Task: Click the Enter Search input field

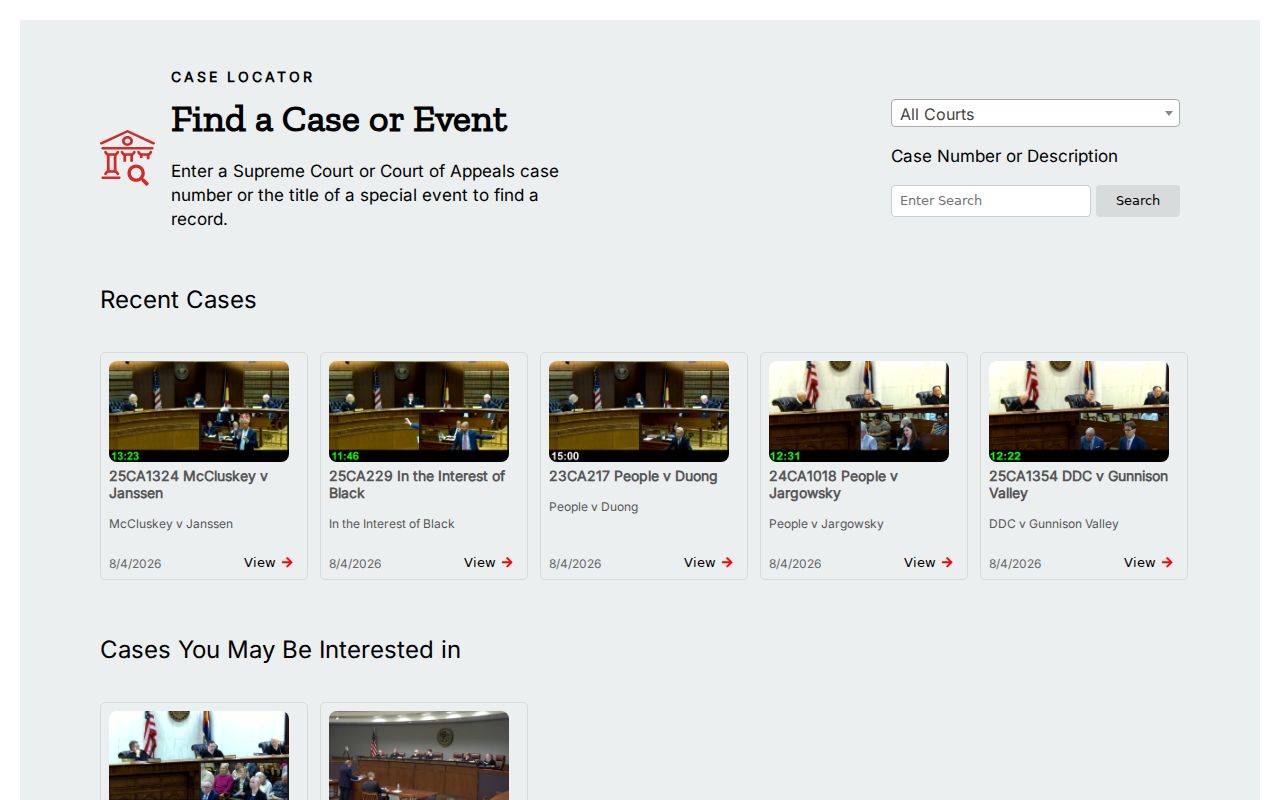Action: [x=990, y=200]
